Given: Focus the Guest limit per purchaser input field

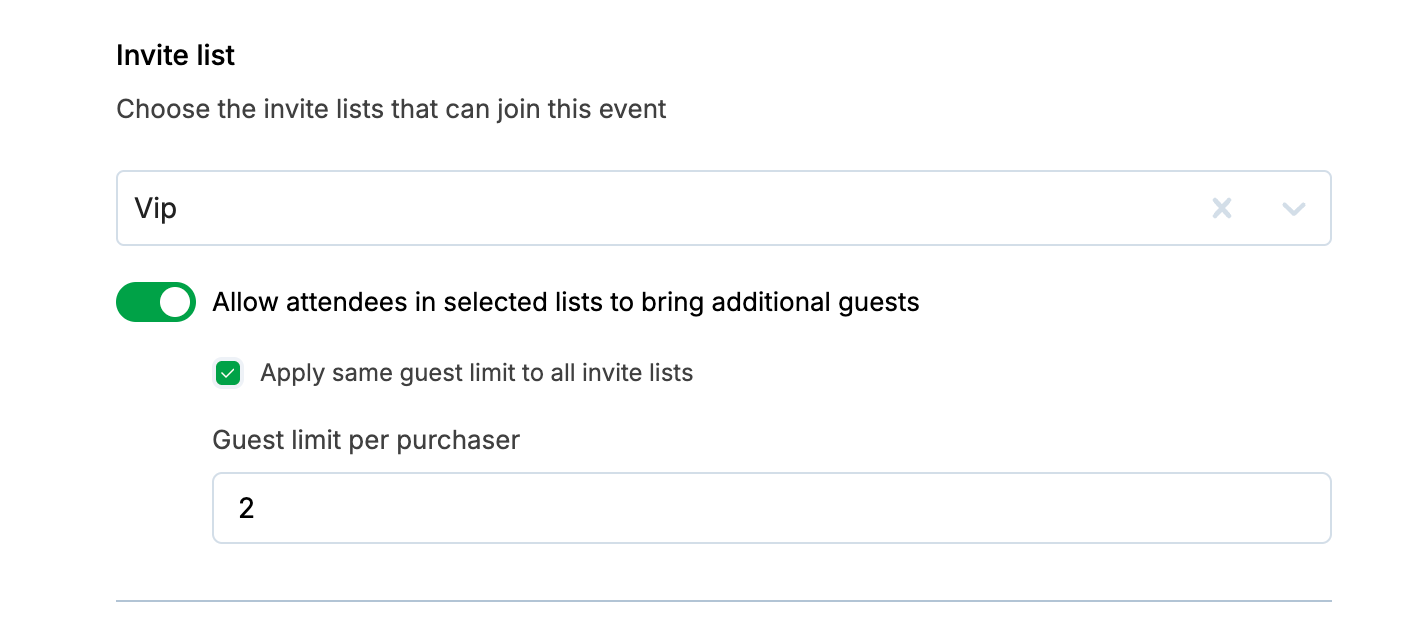Looking at the screenshot, I should tap(770, 508).
